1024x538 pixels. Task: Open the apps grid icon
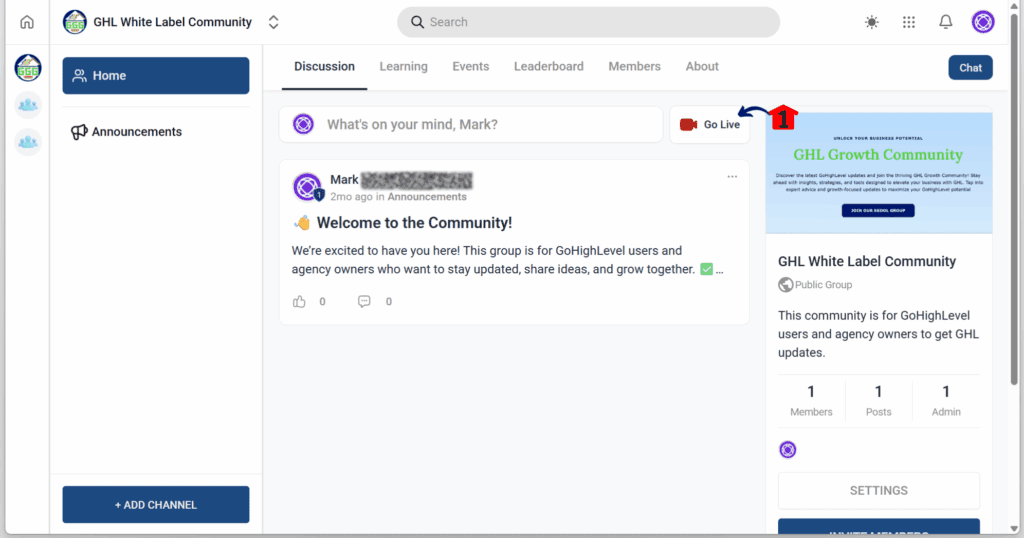909,22
